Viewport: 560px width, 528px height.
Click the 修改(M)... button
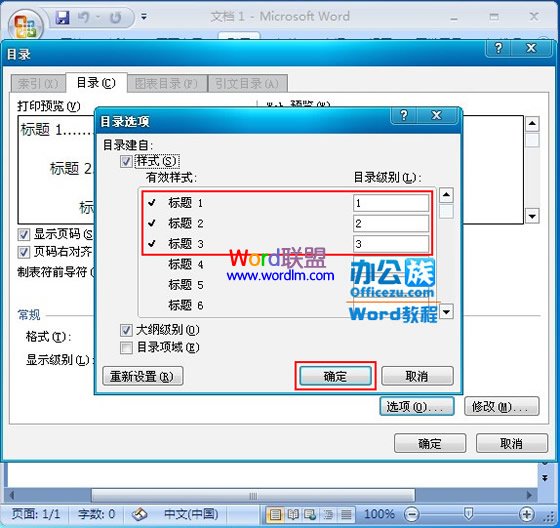(x=501, y=406)
